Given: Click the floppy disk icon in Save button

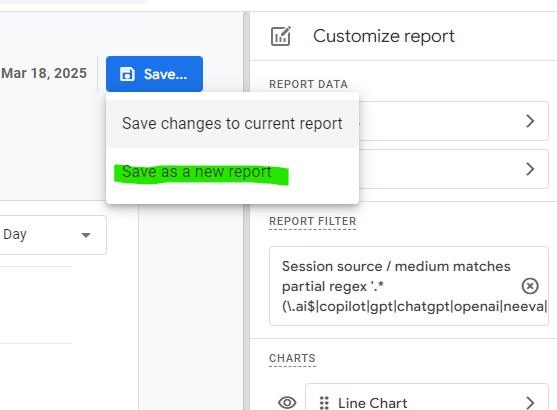Looking at the screenshot, I should [127, 74].
